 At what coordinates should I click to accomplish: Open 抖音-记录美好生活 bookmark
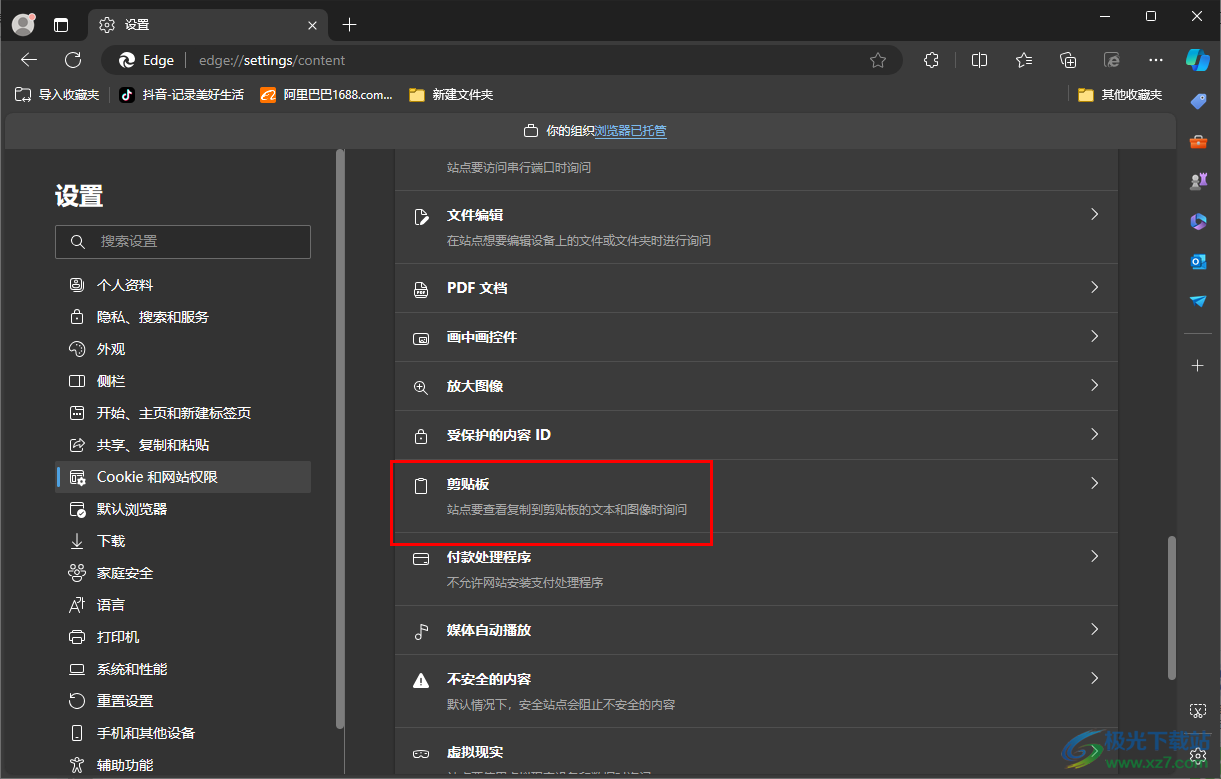[x=181, y=95]
